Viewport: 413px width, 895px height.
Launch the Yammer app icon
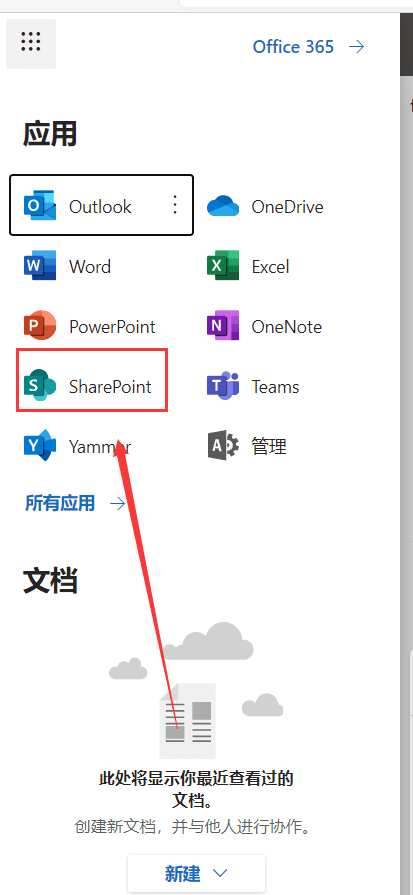40,446
